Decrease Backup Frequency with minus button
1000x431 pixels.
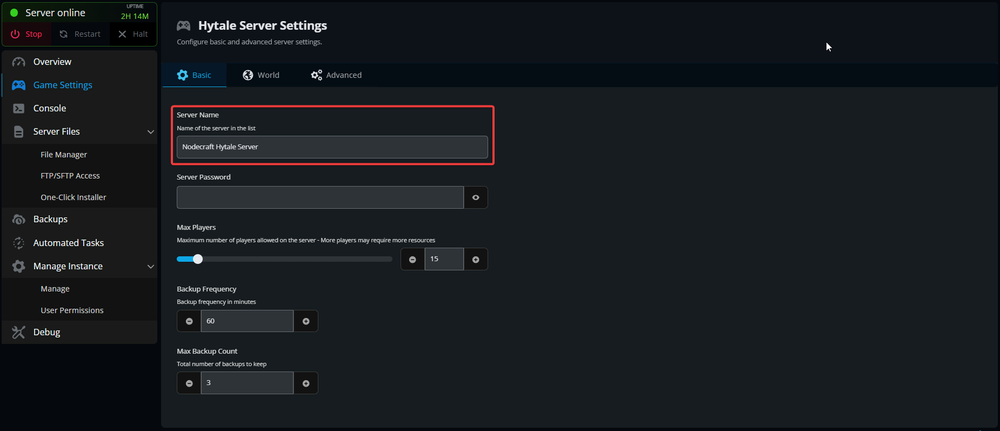189,321
